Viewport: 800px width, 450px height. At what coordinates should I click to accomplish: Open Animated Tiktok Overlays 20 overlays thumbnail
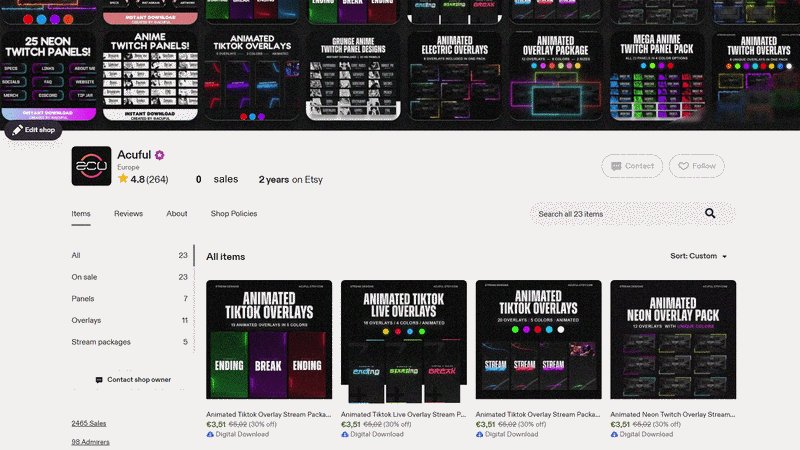pos(538,339)
